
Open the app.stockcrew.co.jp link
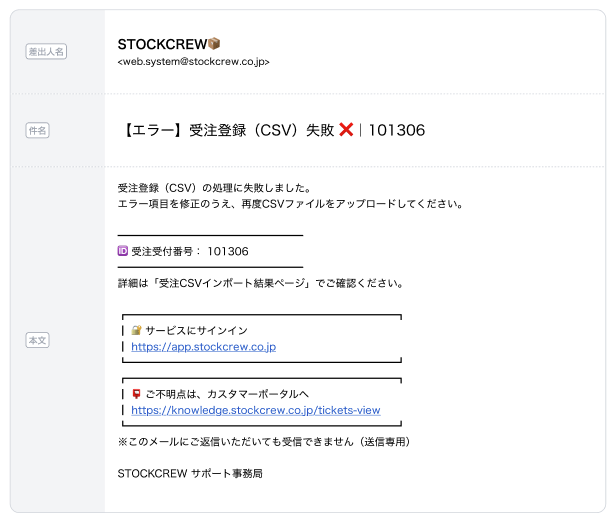click(x=203, y=347)
